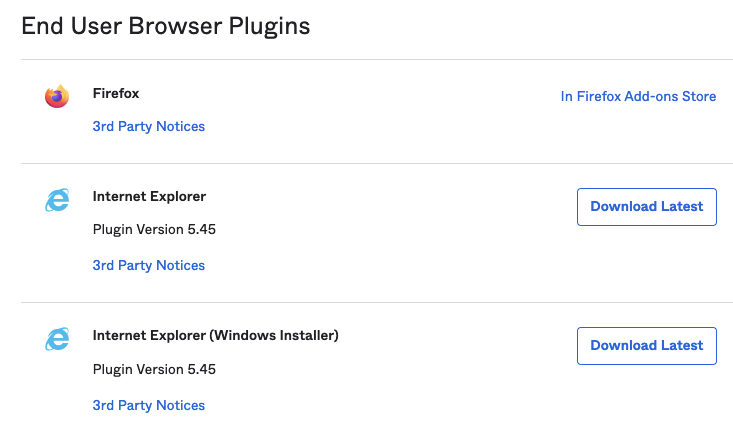Select the plain Internet Explorer plugin title
The width and height of the screenshot is (733, 427).
pyautogui.click(x=149, y=197)
